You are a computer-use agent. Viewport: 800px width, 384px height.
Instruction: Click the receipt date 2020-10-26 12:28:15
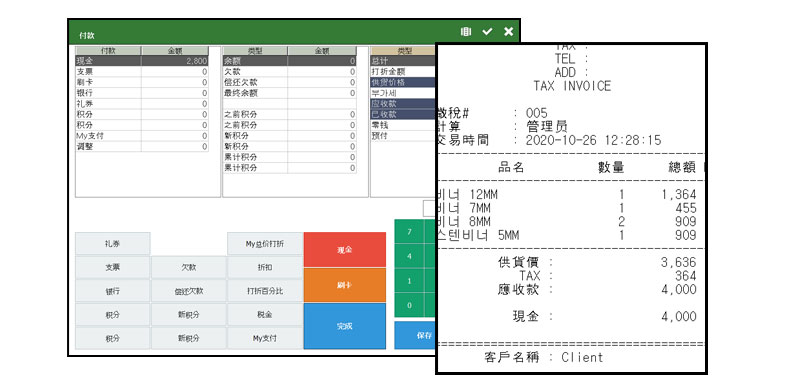pos(593,140)
